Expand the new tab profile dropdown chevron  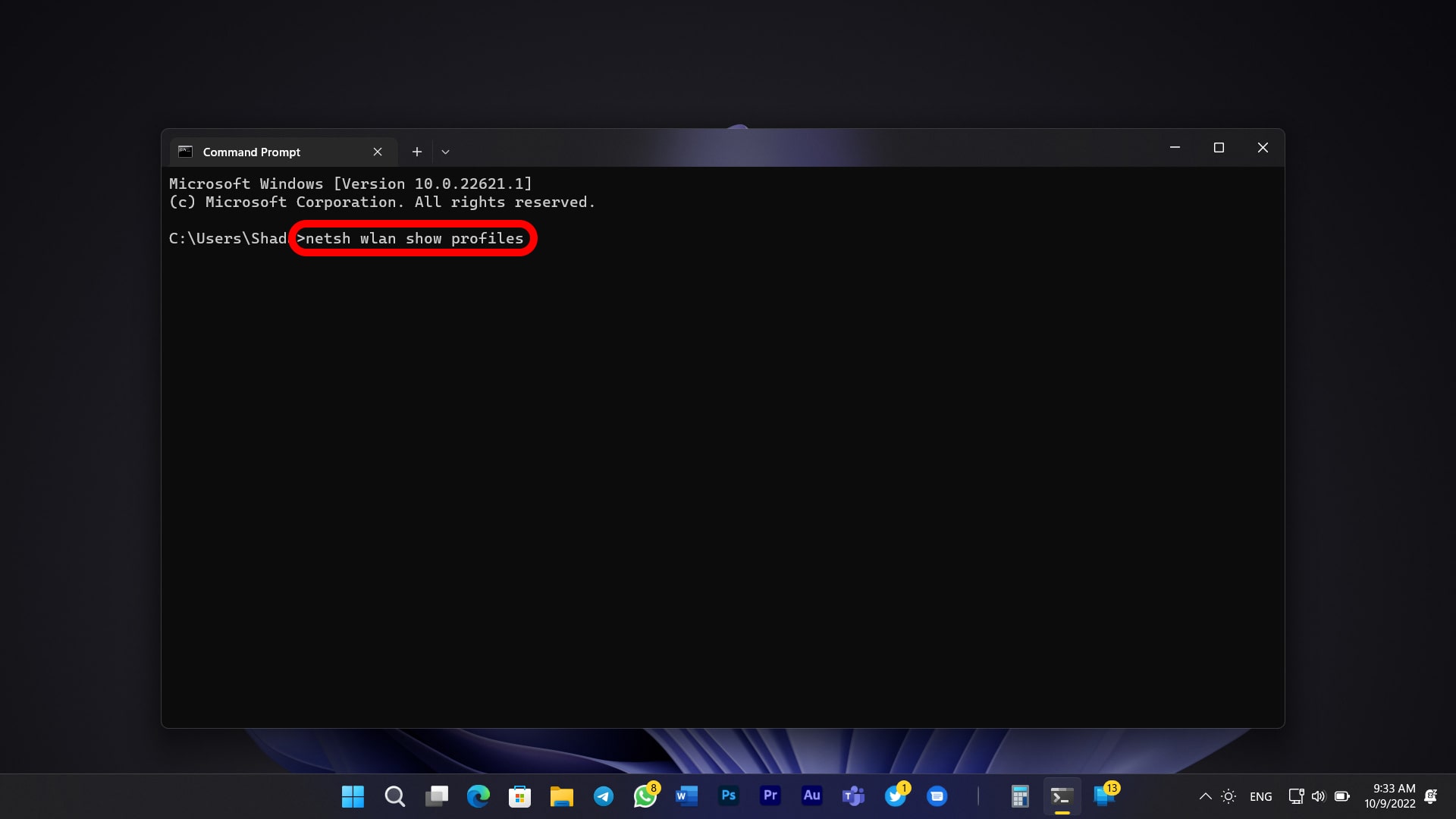[445, 152]
